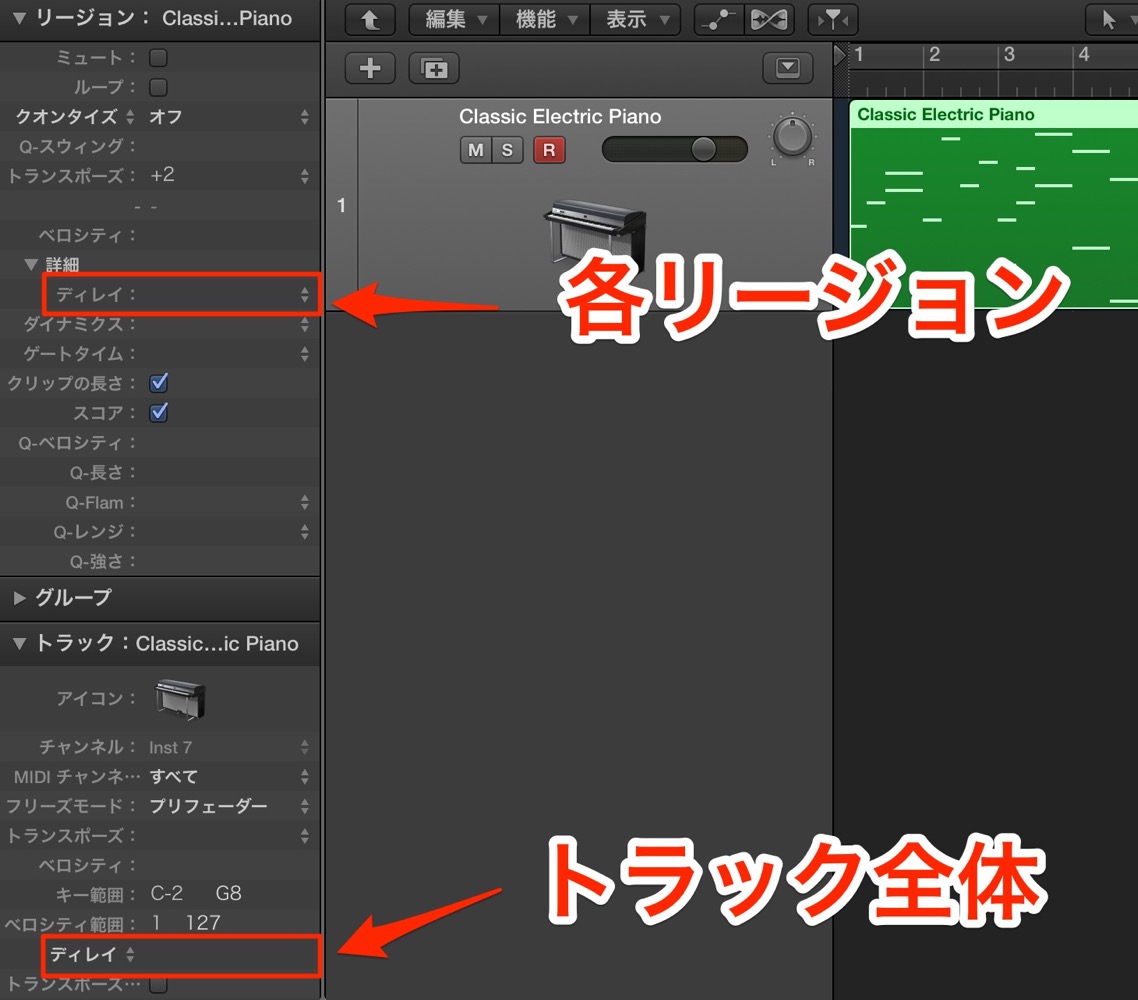Open the 表示 menu
The width and height of the screenshot is (1138, 1000).
coord(636,20)
